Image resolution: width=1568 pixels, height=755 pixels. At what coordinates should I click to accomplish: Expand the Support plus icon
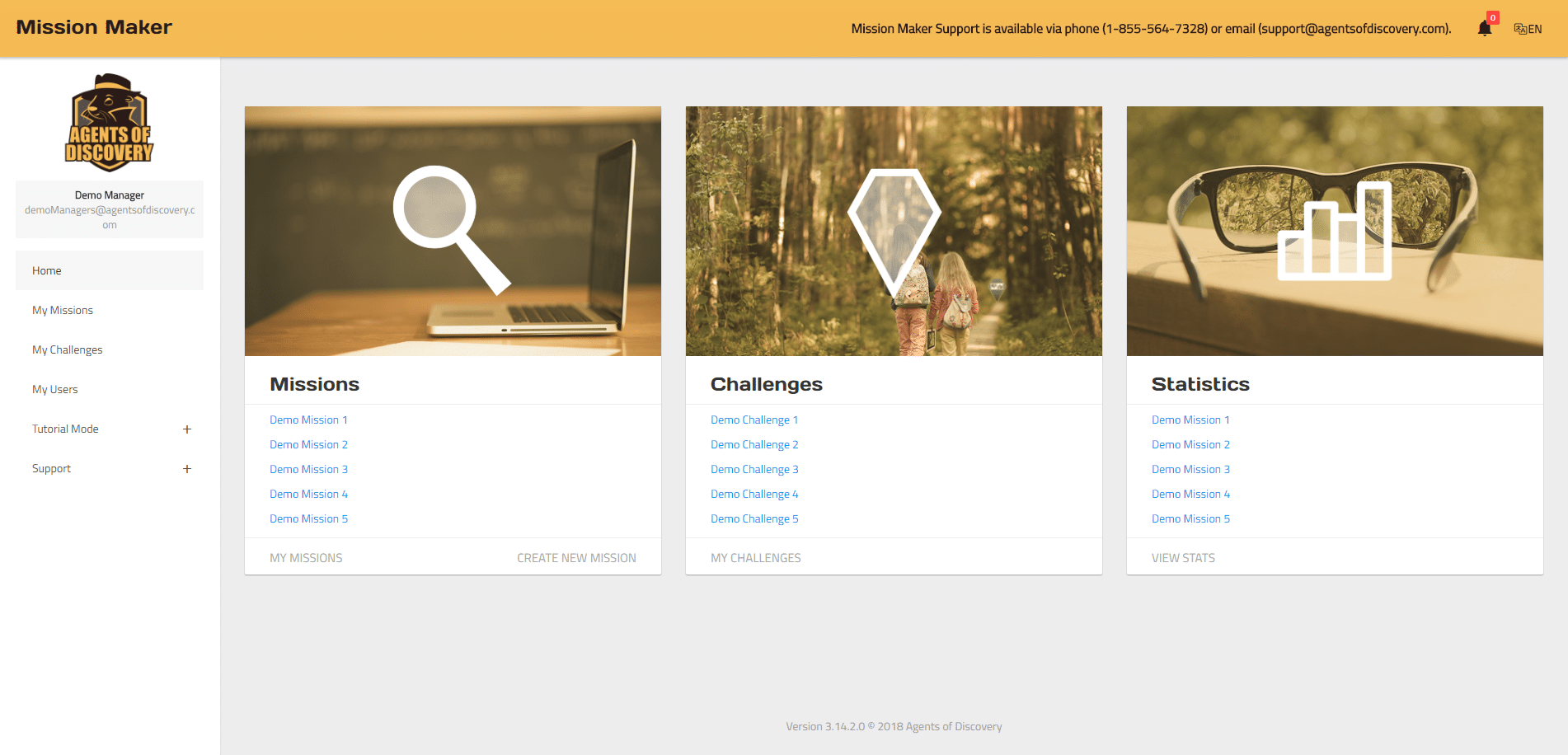pyautogui.click(x=187, y=469)
